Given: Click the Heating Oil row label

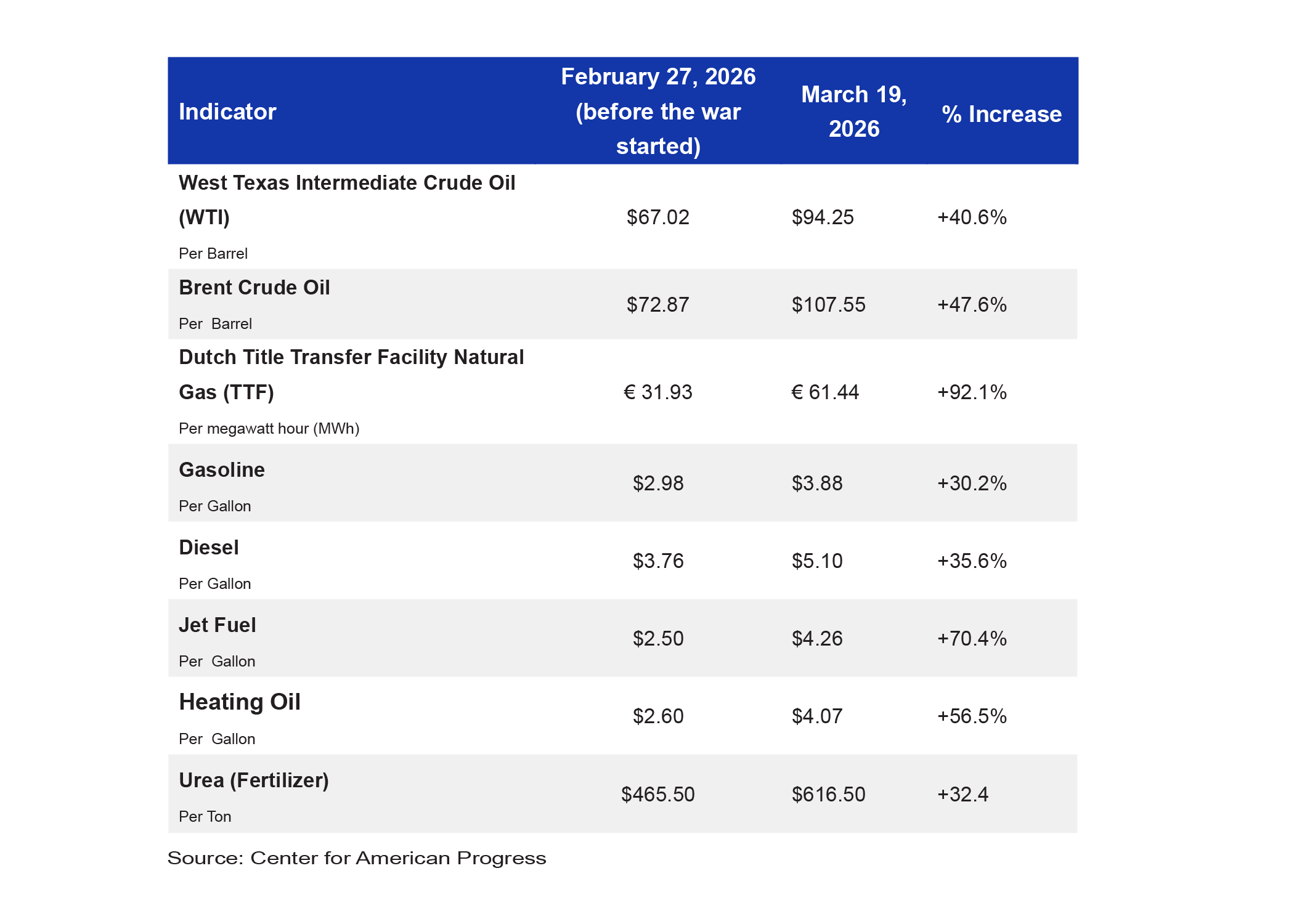Looking at the screenshot, I should tap(240, 702).
